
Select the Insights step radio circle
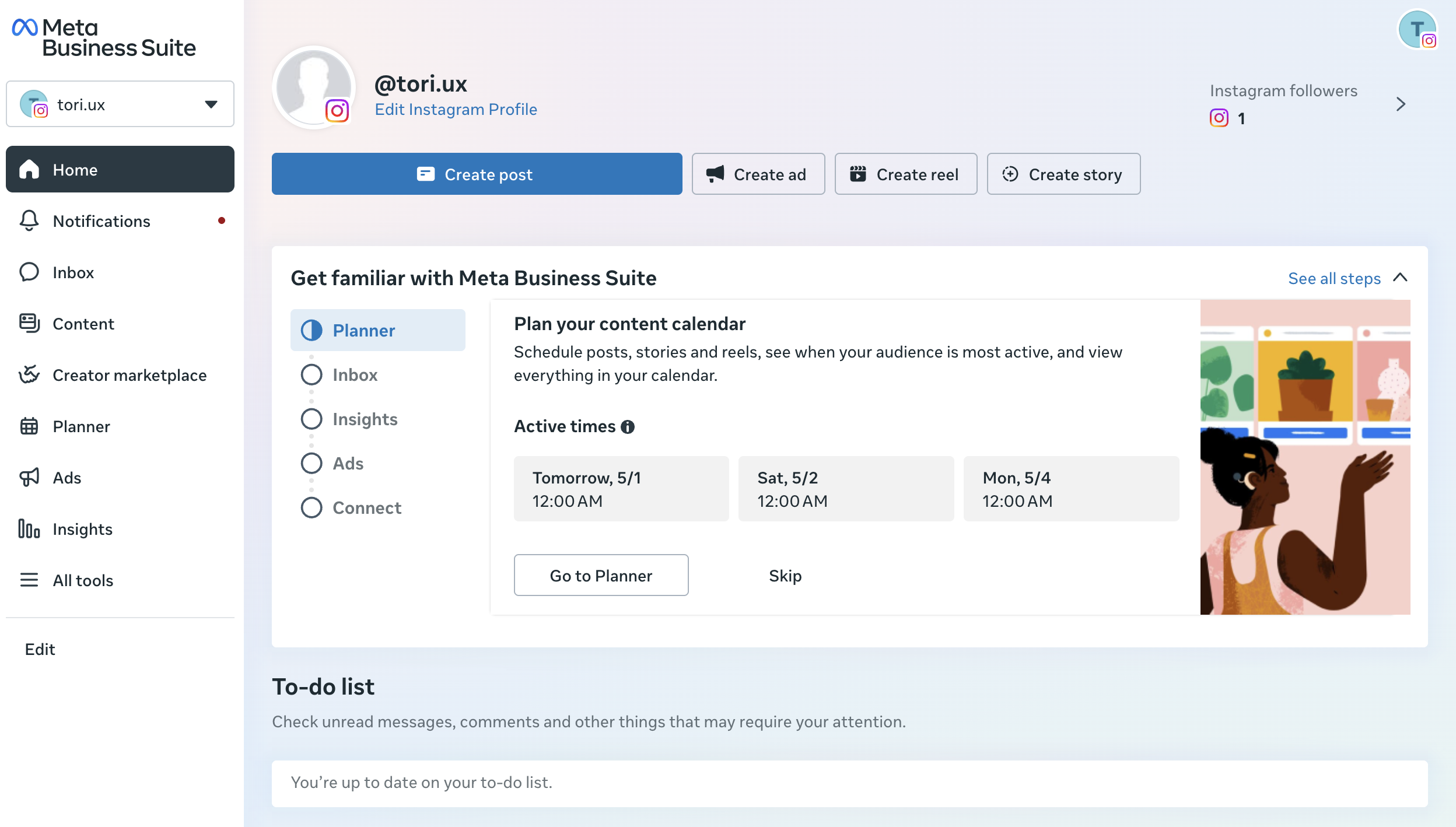point(311,419)
